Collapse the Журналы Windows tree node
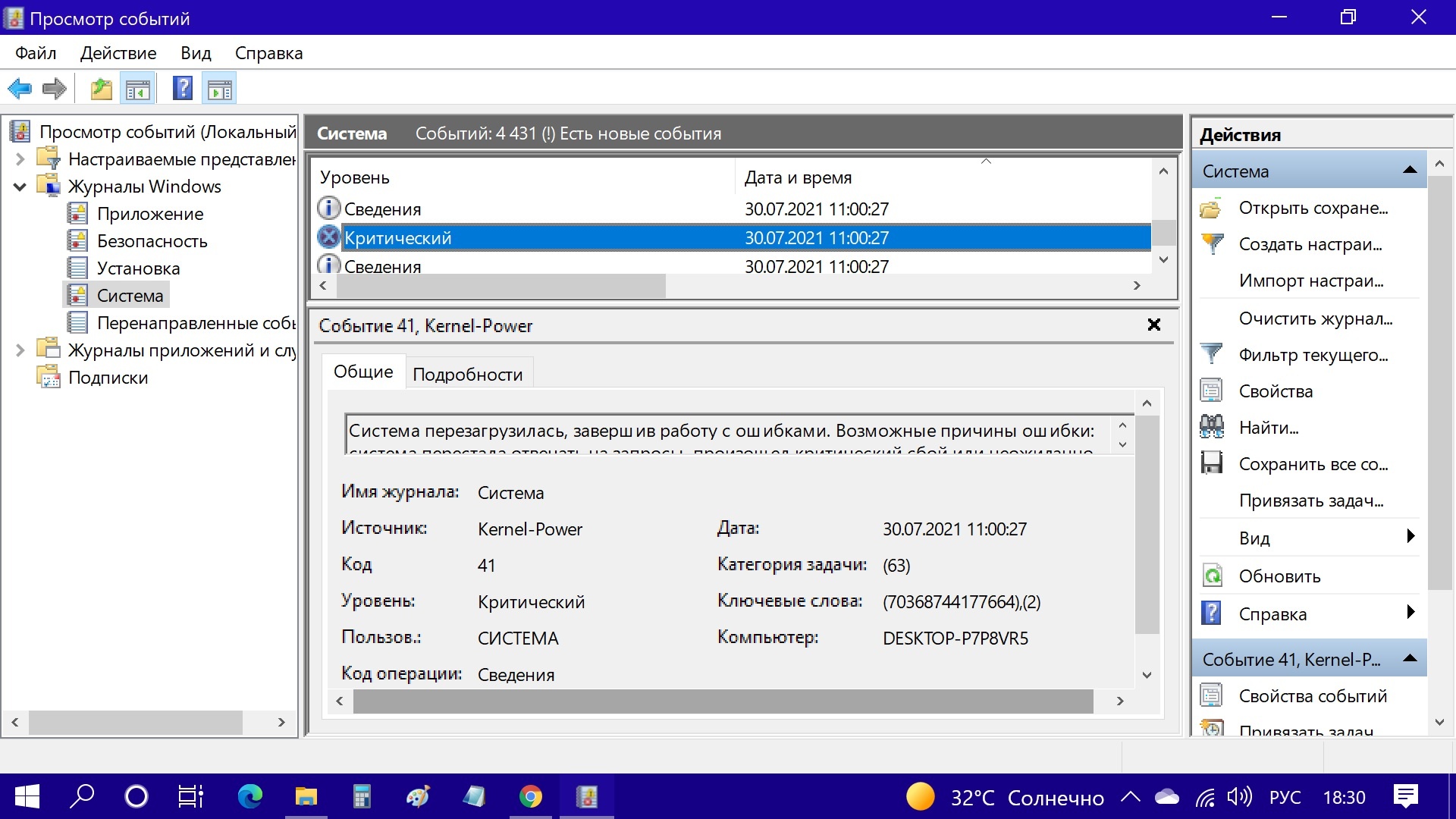This screenshot has height=819, width=1456. point(20,187)
